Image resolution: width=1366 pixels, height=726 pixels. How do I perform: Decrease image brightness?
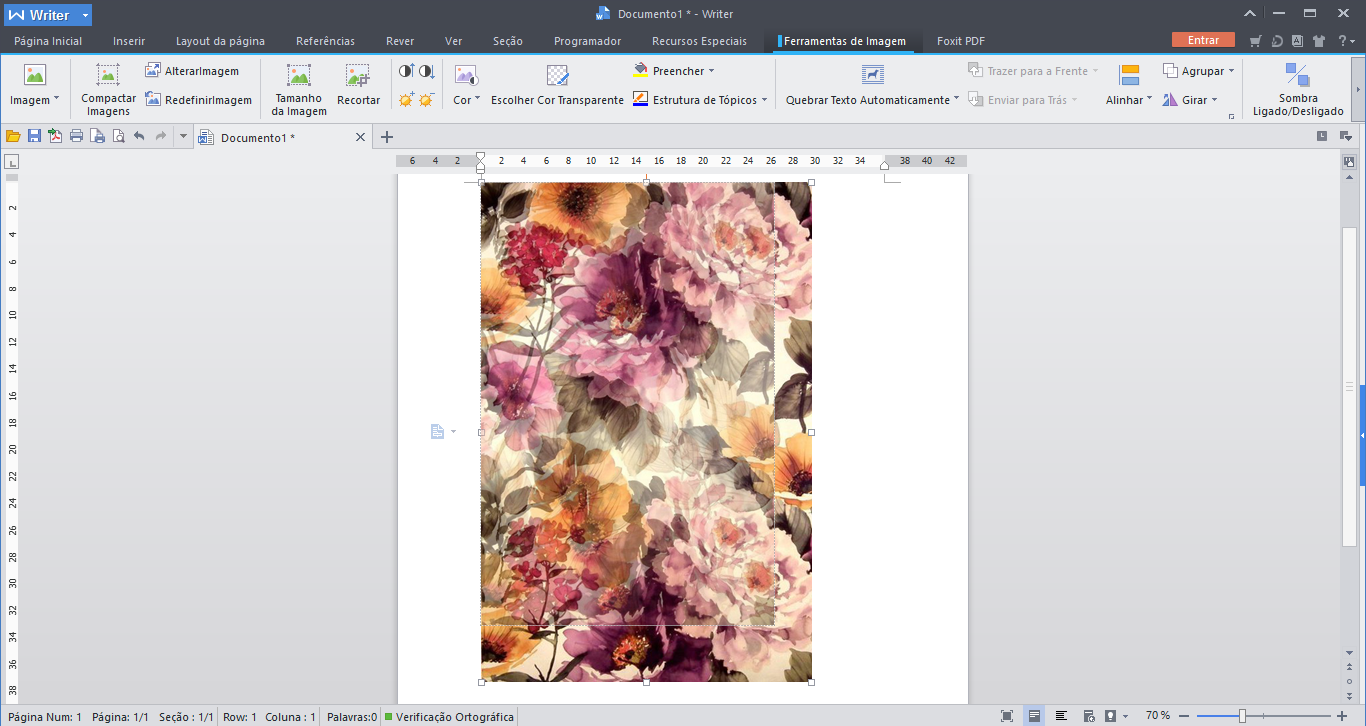point(427,100)
